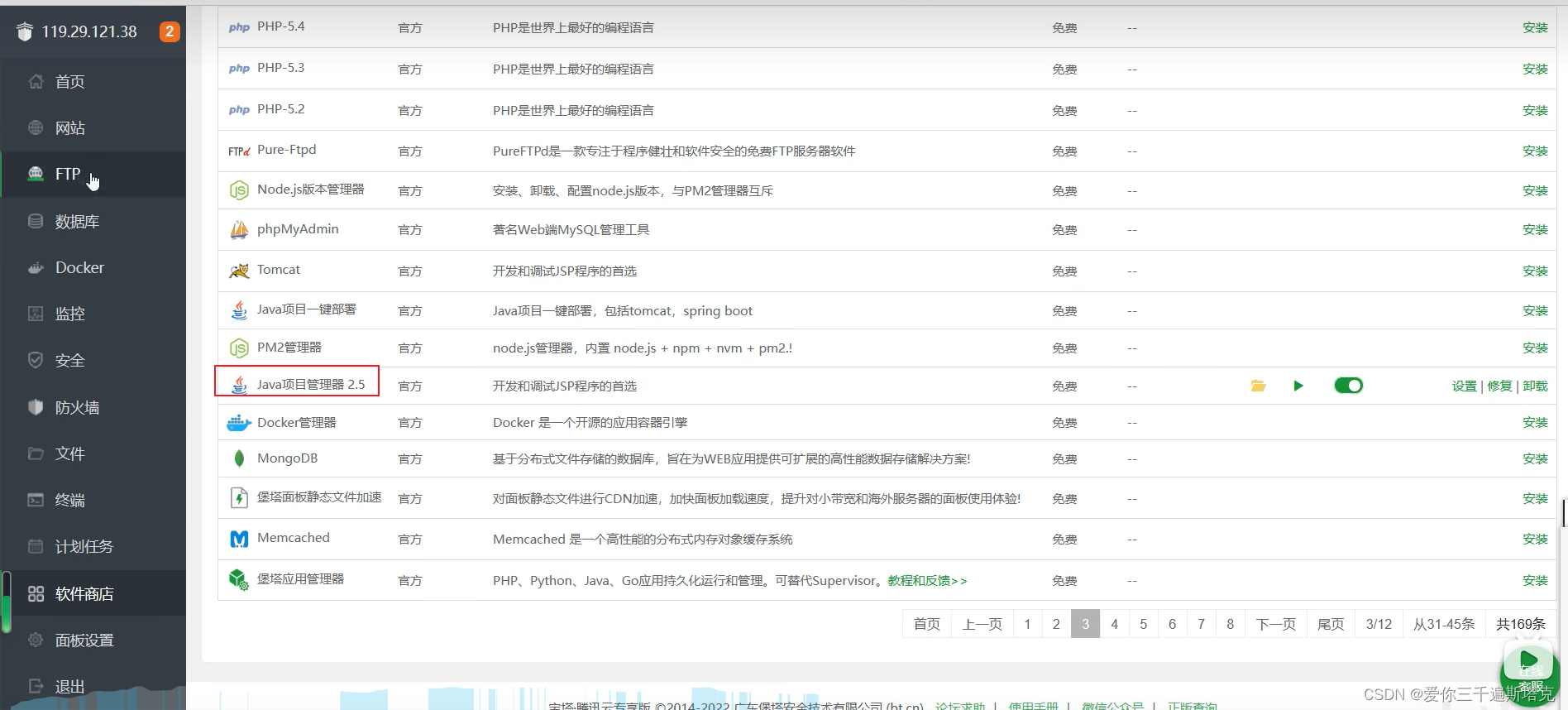Click the 终端 terminal icon in sidebar
Screen dimensions: 1568x710
point(36,500)
